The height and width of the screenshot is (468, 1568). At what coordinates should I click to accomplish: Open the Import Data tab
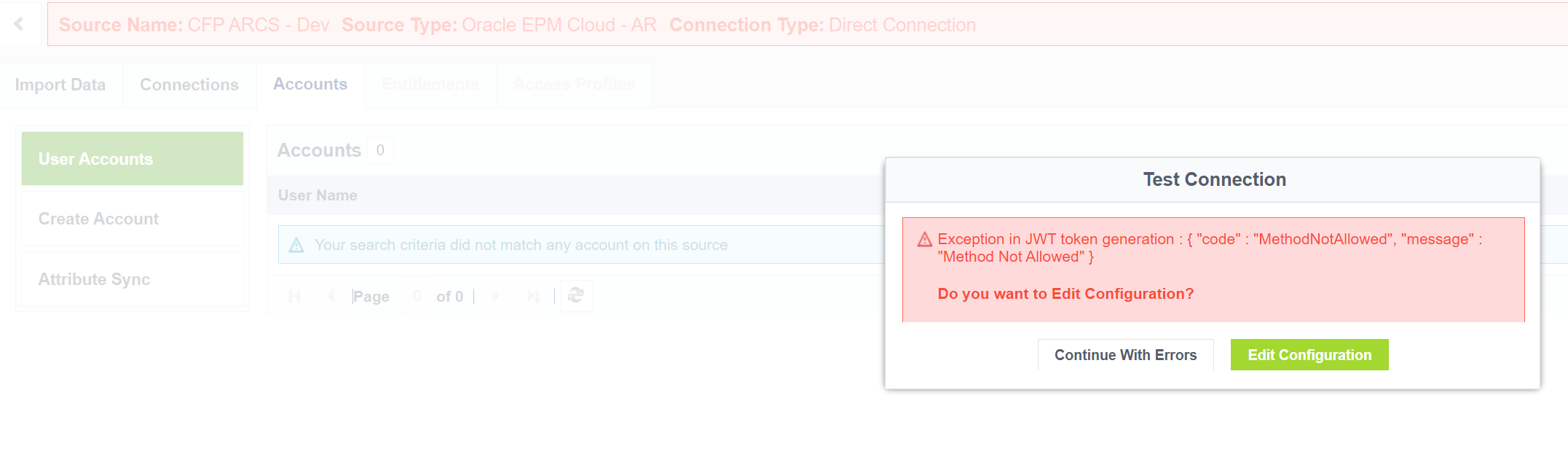[x=60, y=85]
